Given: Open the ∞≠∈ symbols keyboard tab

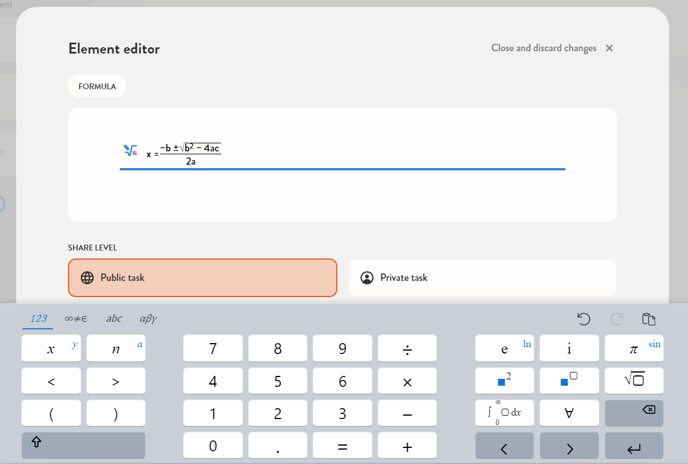Looking at the screenshot, I should pyautogui.click(x=76, y=319).
